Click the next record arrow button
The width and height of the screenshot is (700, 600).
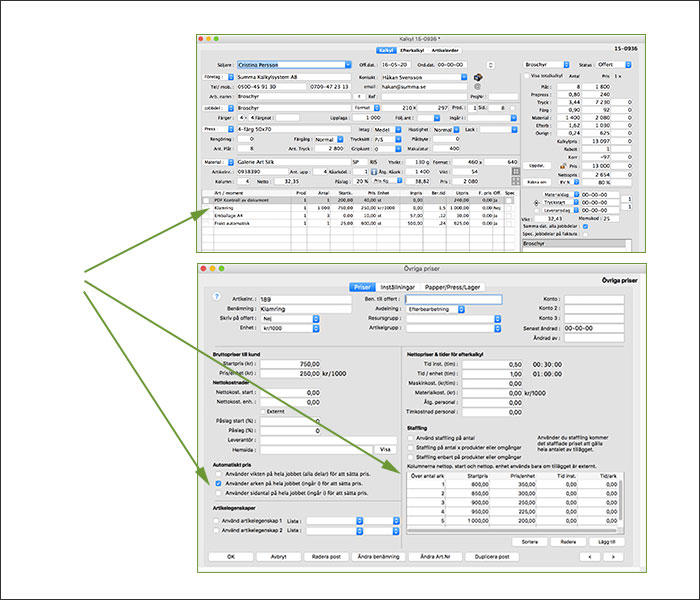click(613, 557)
